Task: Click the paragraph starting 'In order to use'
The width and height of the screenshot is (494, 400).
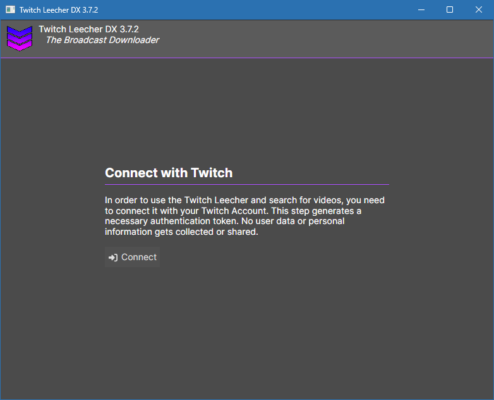Action: coord(245,216)
